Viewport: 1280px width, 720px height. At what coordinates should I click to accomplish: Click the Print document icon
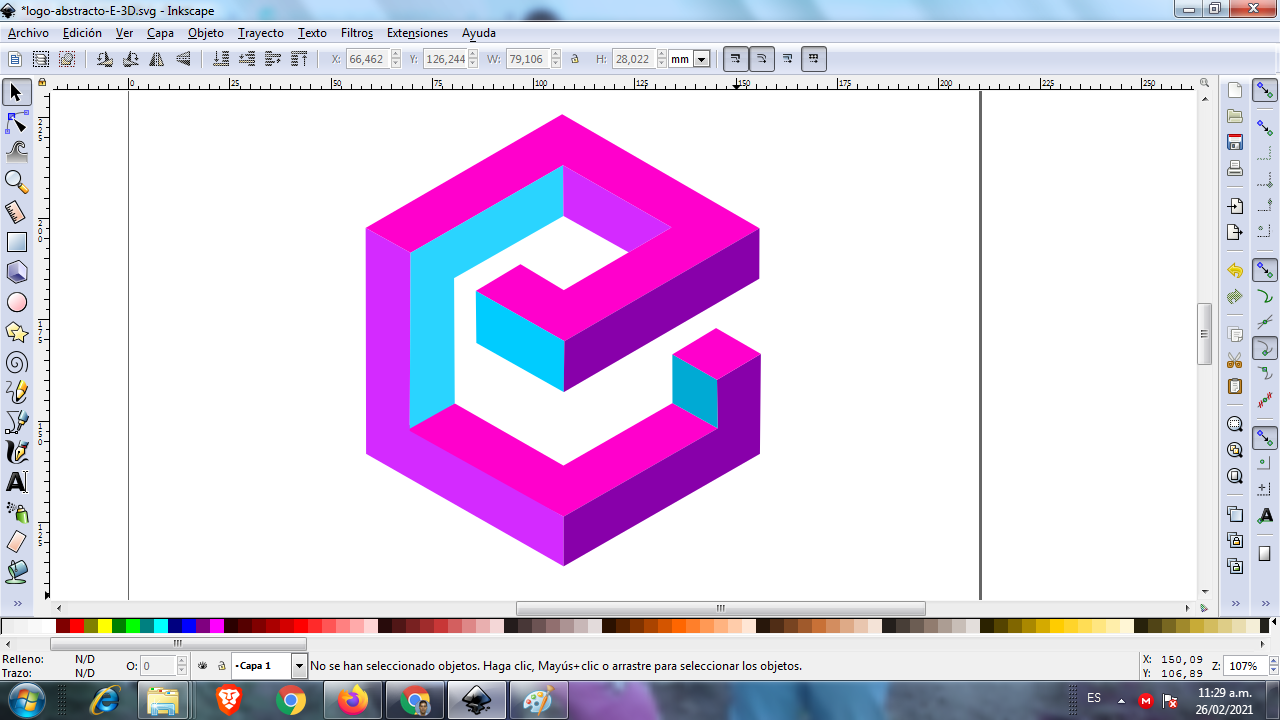point(1235,168)
